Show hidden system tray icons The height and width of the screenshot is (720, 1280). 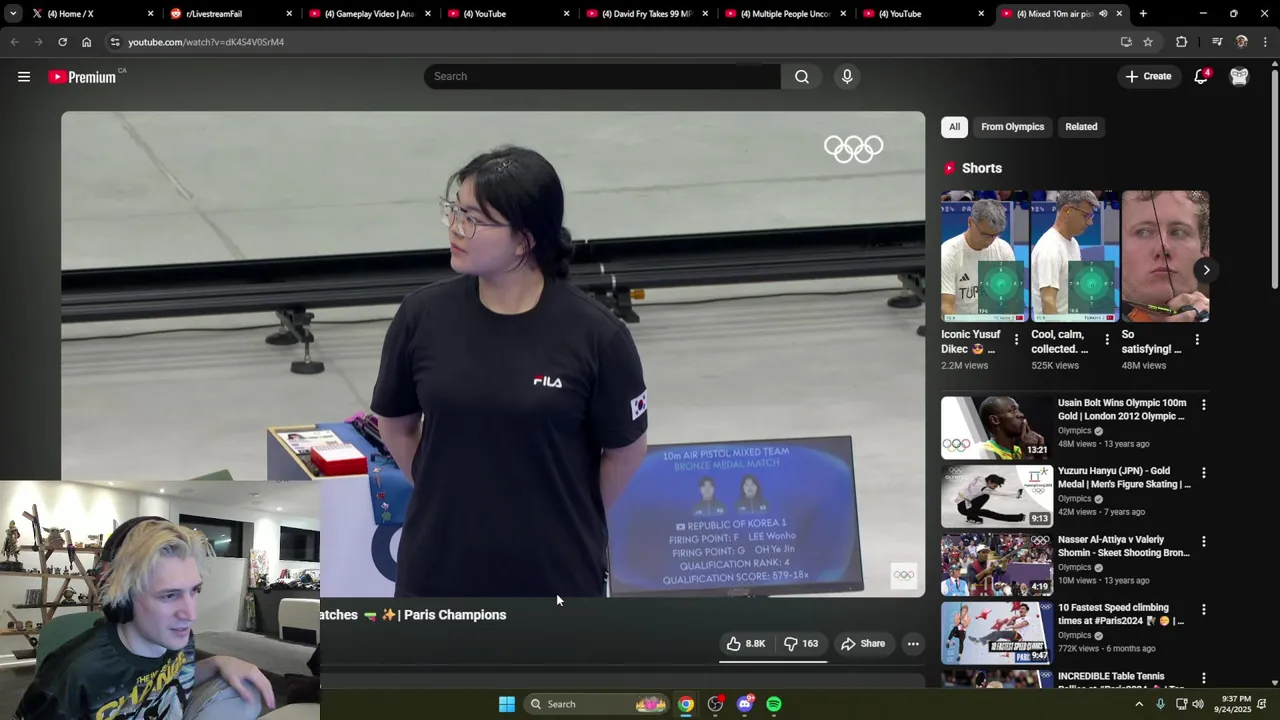1138,704
